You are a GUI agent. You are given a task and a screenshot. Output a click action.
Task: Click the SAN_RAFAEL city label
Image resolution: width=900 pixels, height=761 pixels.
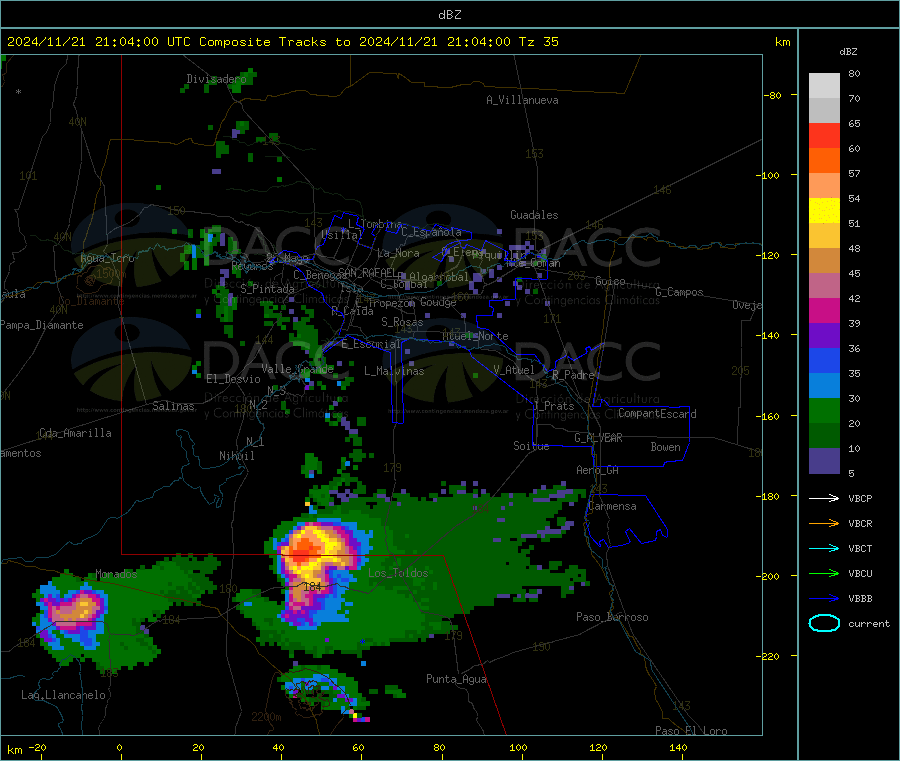[x=368, y=272]
